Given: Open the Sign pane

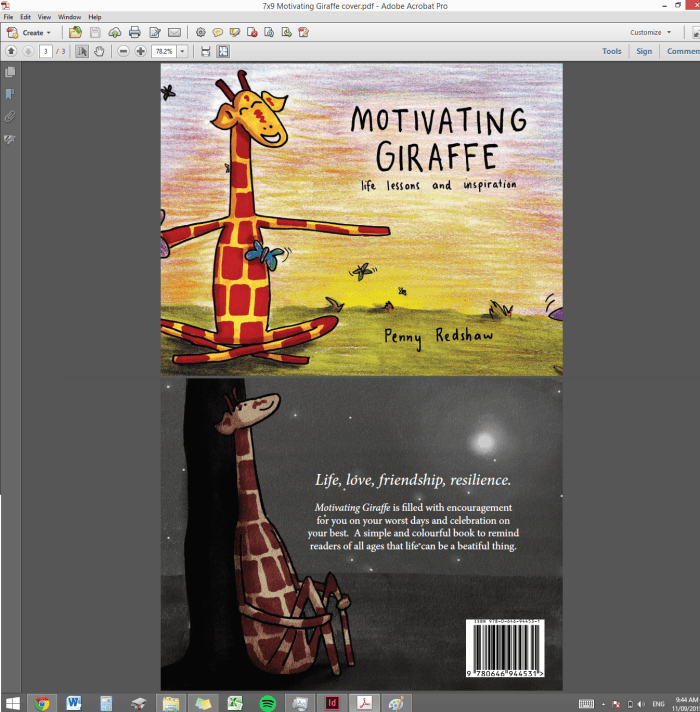Looking at the screenshot, I should tap(644, 51).
